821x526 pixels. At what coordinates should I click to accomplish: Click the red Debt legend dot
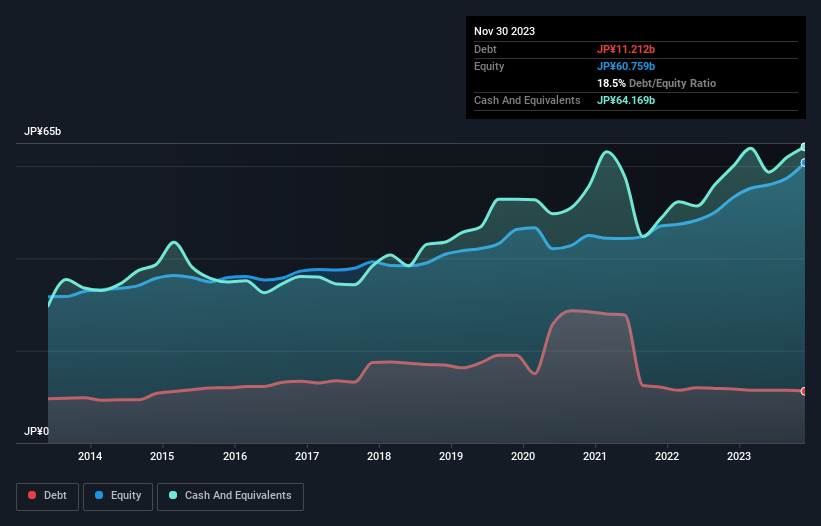click(x=32, y=495)
